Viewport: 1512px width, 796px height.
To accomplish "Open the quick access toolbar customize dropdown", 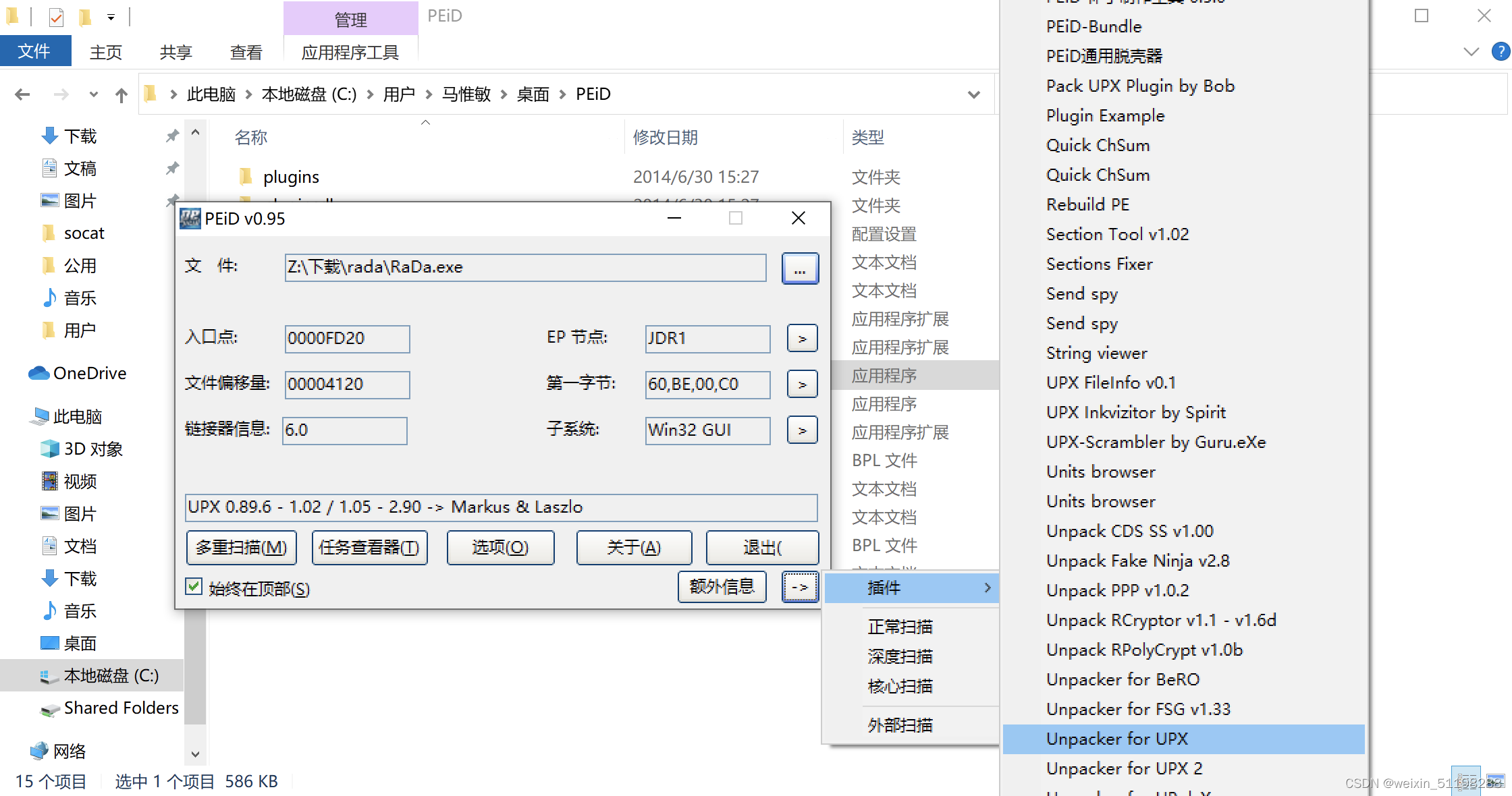I will click(111, 17).
